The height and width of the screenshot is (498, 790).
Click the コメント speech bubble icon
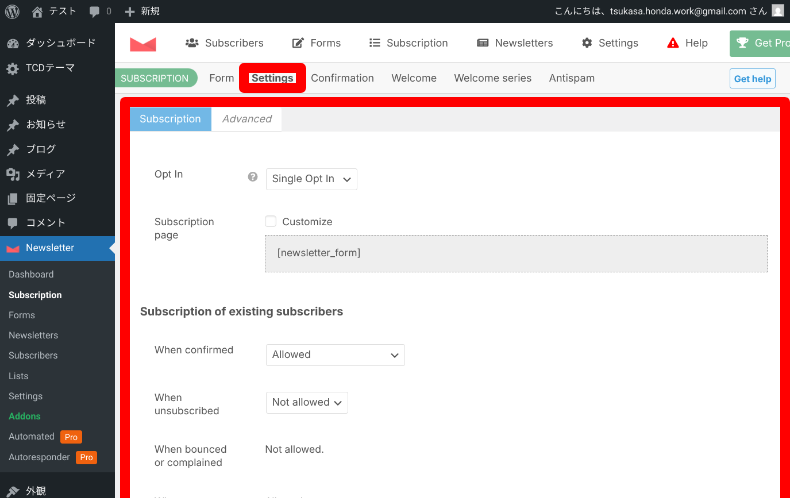coord(13,223)
